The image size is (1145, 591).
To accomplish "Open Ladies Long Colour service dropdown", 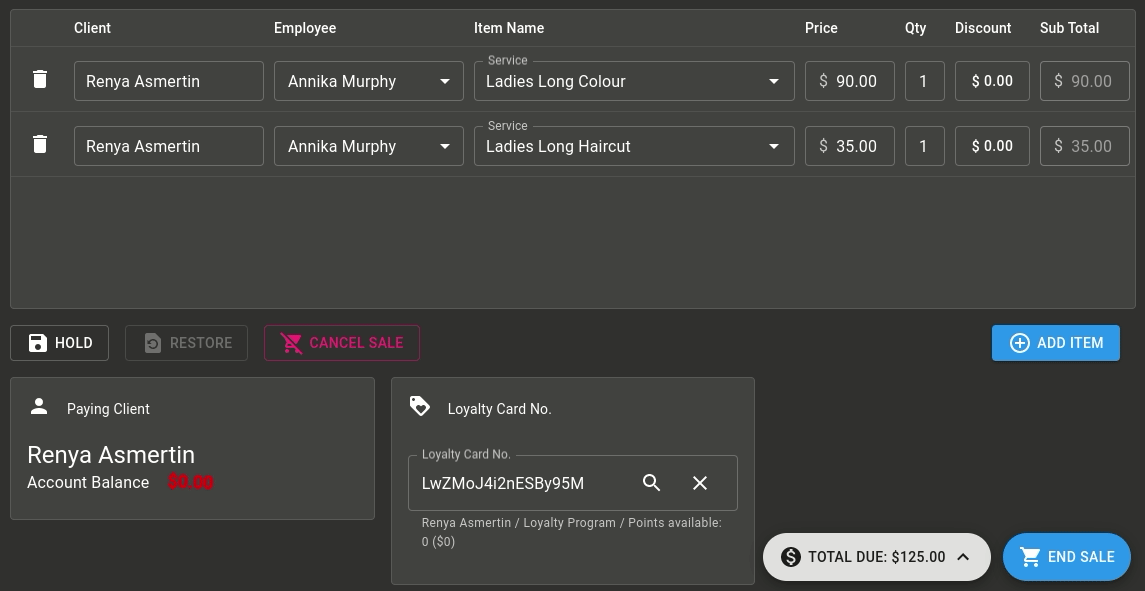I will click(634, 81).
